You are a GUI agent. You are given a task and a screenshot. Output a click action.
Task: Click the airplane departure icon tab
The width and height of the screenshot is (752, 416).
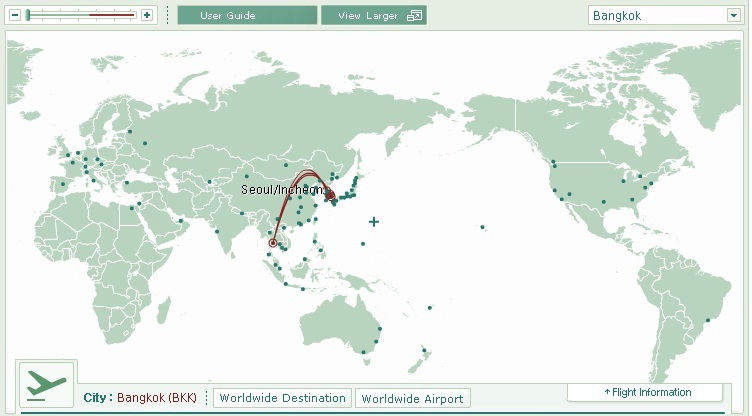pyautogui.click(x=46, y=385)
